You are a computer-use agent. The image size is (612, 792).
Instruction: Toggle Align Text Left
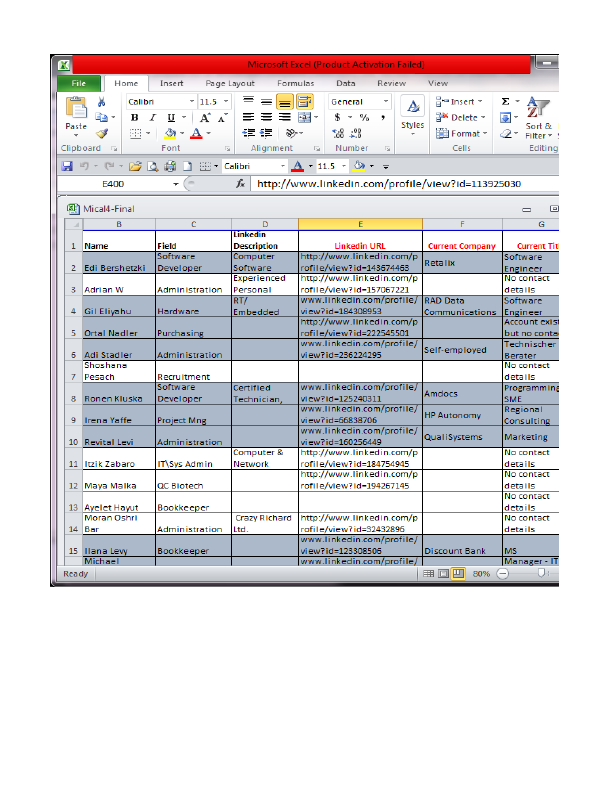(248, 117)
